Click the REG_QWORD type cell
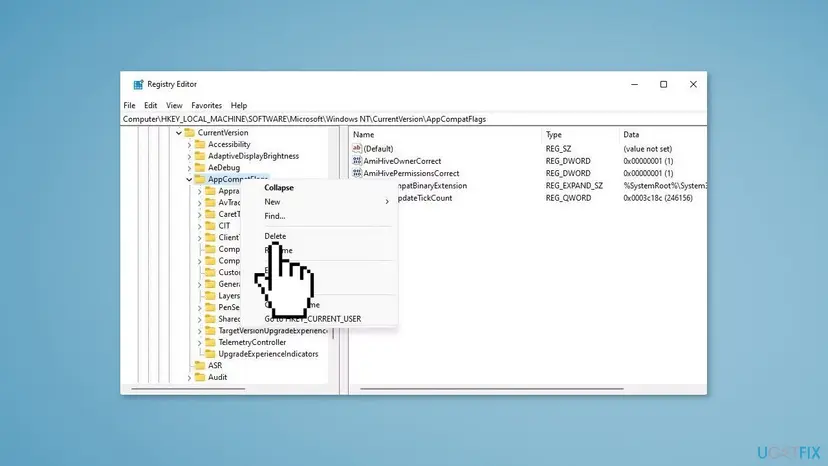 [568, 198]
